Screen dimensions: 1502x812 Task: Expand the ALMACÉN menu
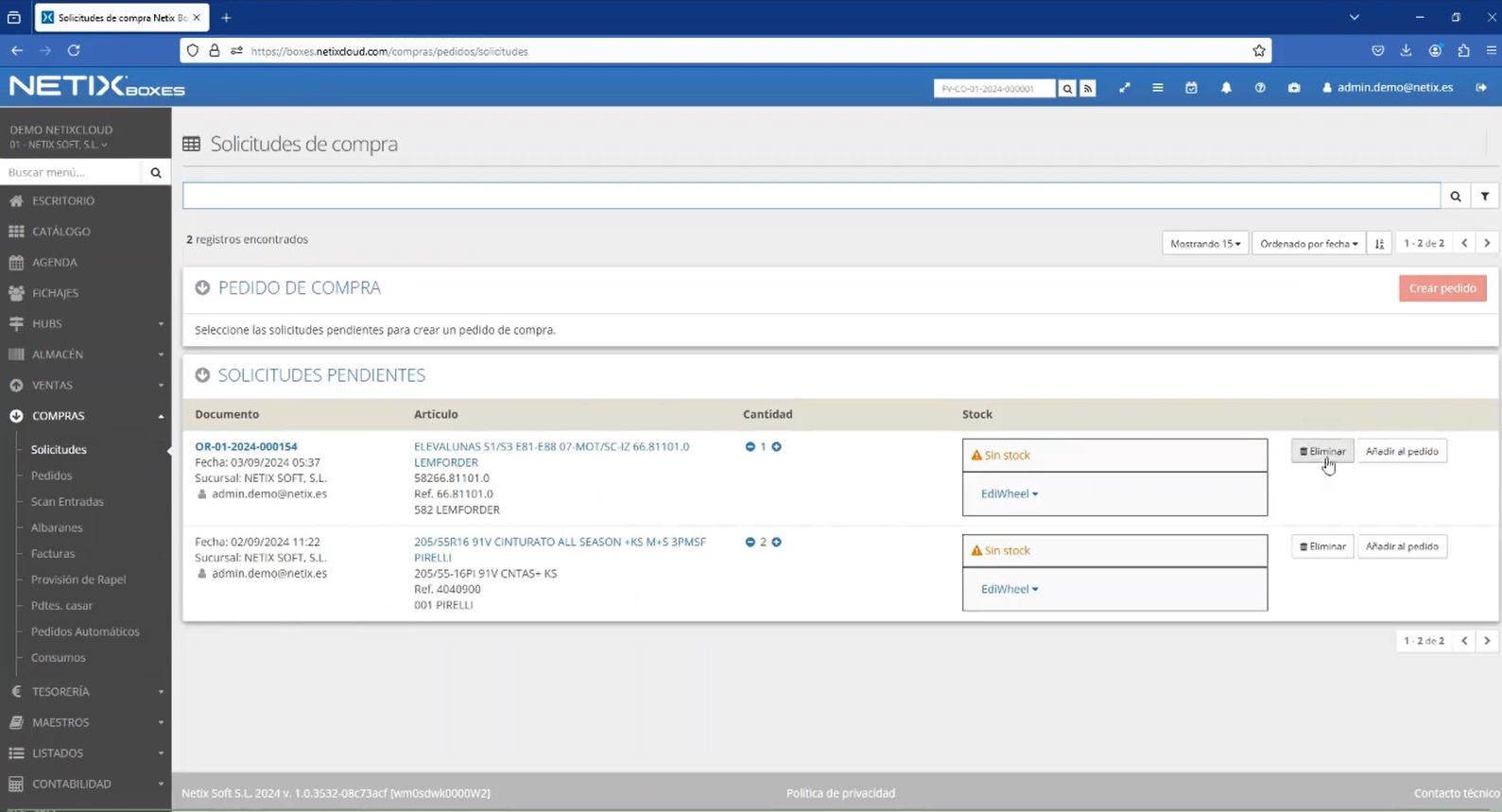click(85, 354)
